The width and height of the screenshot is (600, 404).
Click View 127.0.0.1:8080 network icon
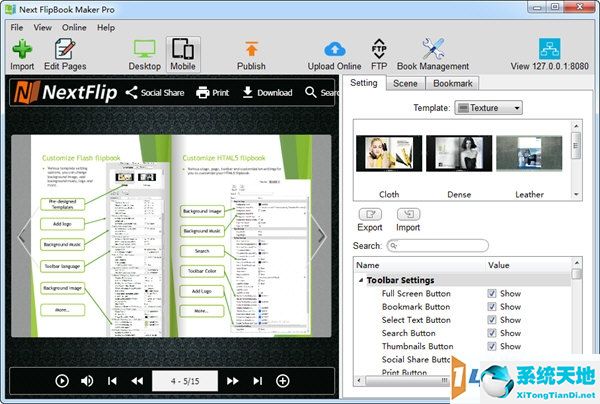pos(549,49)
